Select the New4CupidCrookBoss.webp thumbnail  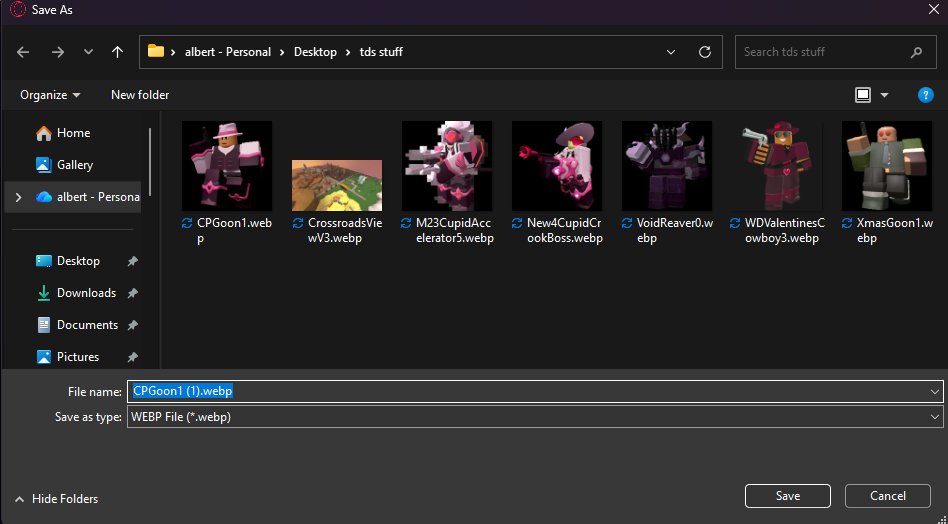(x=557, y=166)
